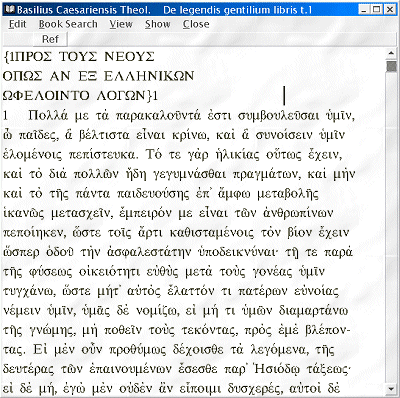Screen dimensions: 400x398
Task: Click the word 'καθισταμένοις'
Action: [x=212, y=233]
